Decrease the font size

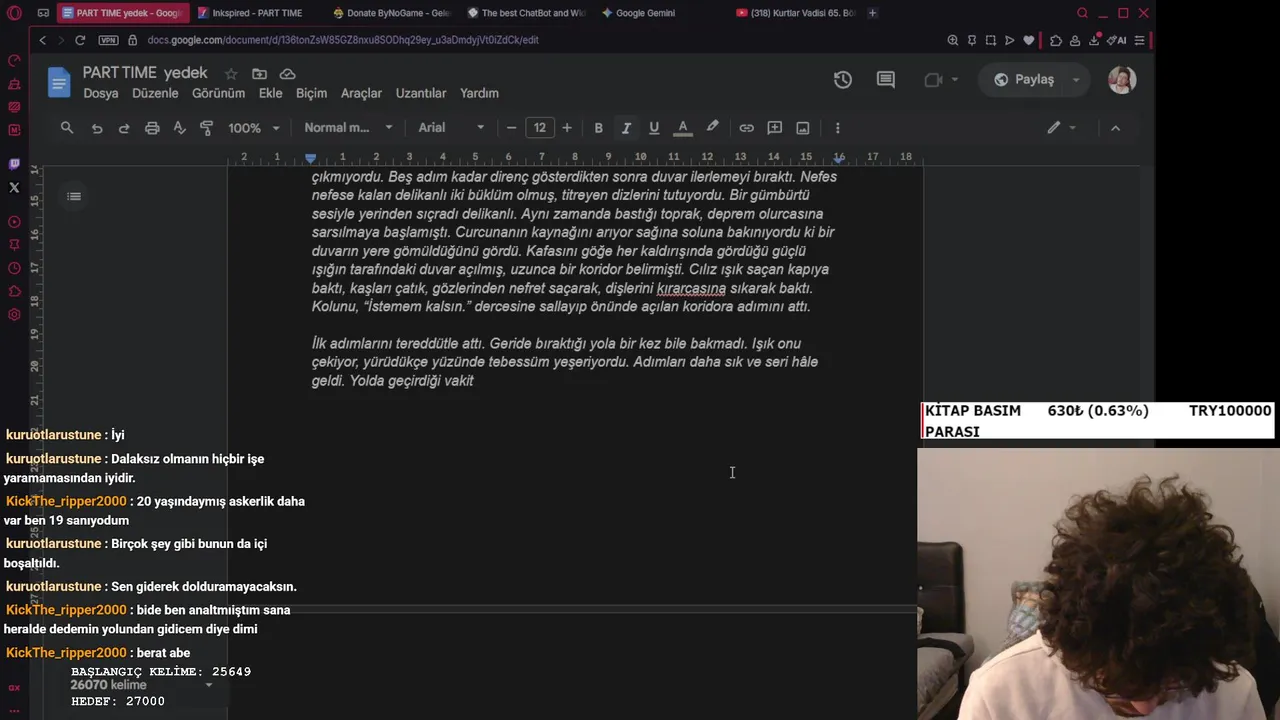pos(512,128)
